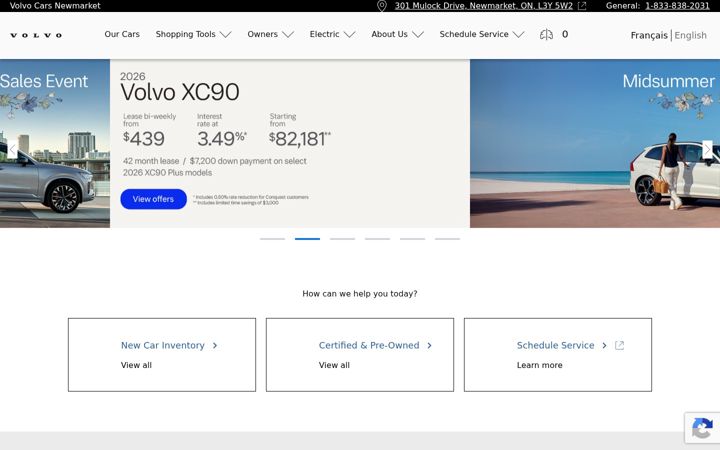This screenshot has height=450, width=720.
Task: Open the Certified & Pre-Owned link
Action: [369, 345]
